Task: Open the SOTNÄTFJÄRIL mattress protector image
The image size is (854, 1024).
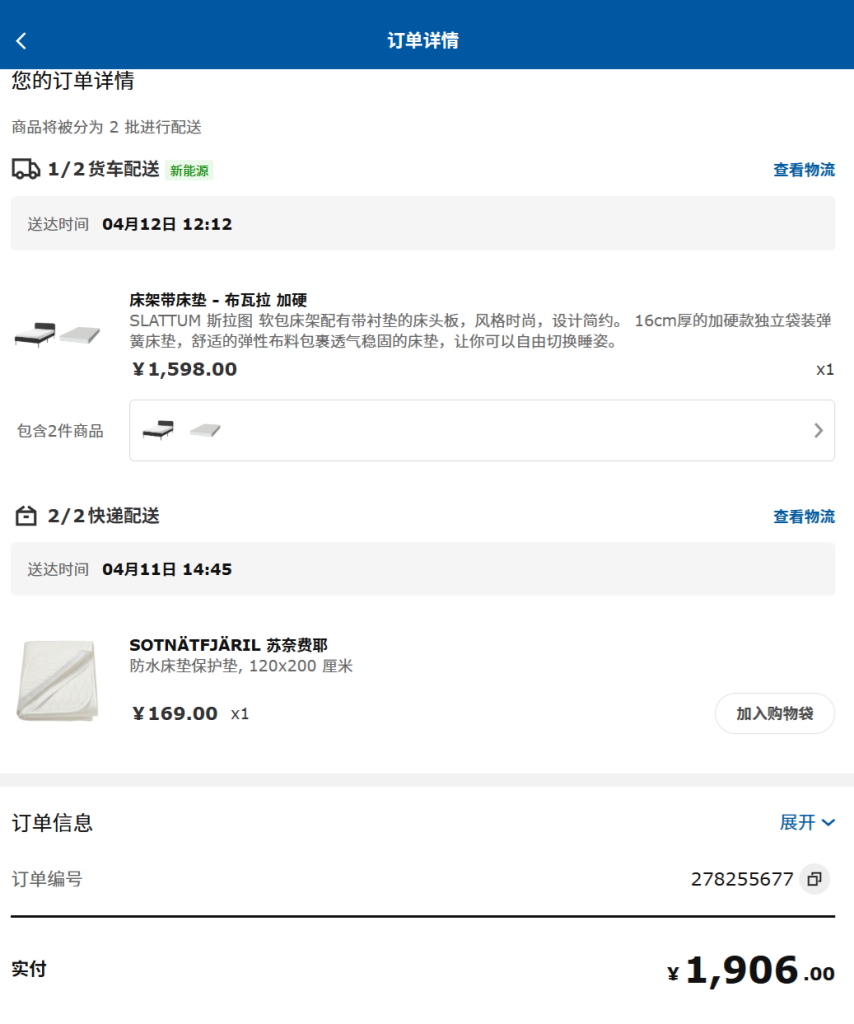Action: [58, 681]
